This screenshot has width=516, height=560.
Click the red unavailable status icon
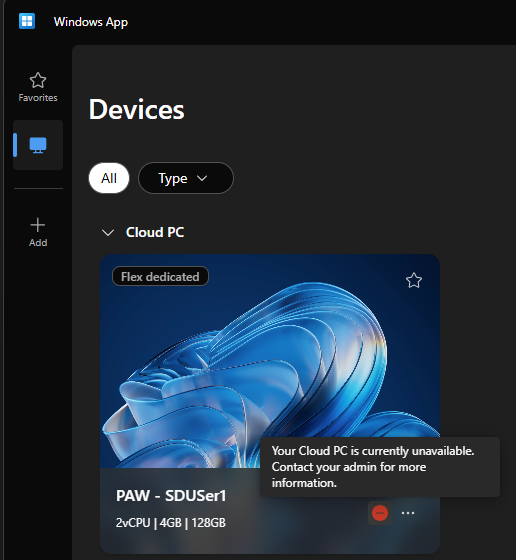pyautogui.click(x=380, y=513)
